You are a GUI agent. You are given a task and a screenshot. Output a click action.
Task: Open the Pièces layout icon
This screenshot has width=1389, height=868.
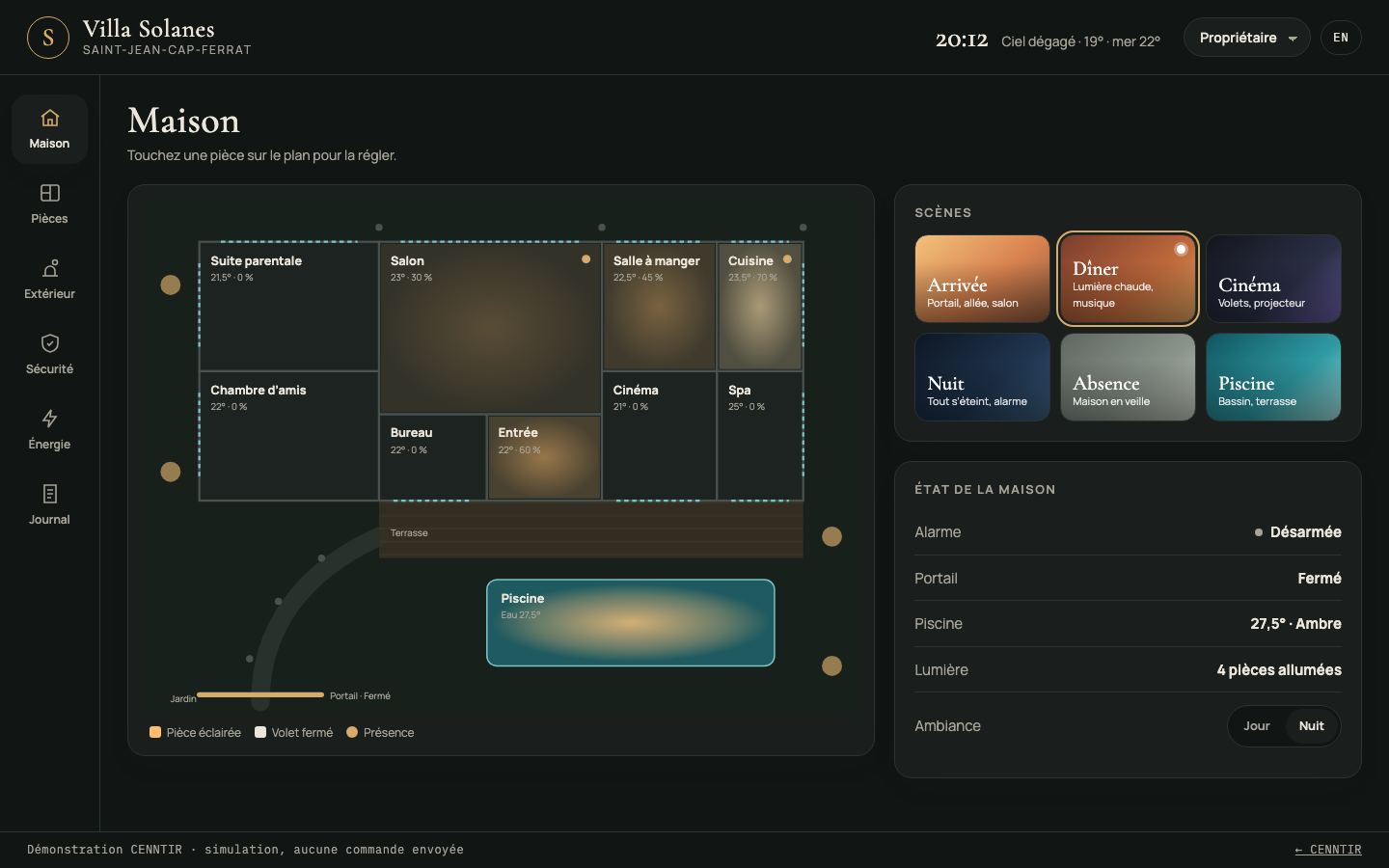(x=49, y=193)
